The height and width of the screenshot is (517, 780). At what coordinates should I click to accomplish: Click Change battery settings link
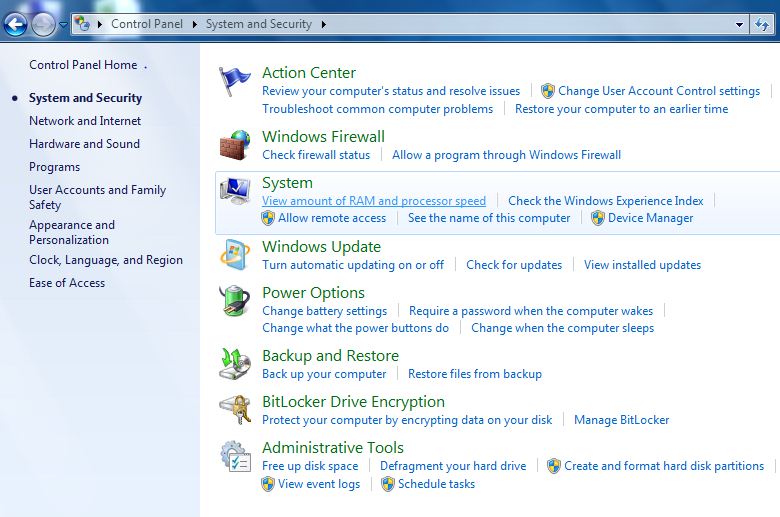[x=324, y=311]
